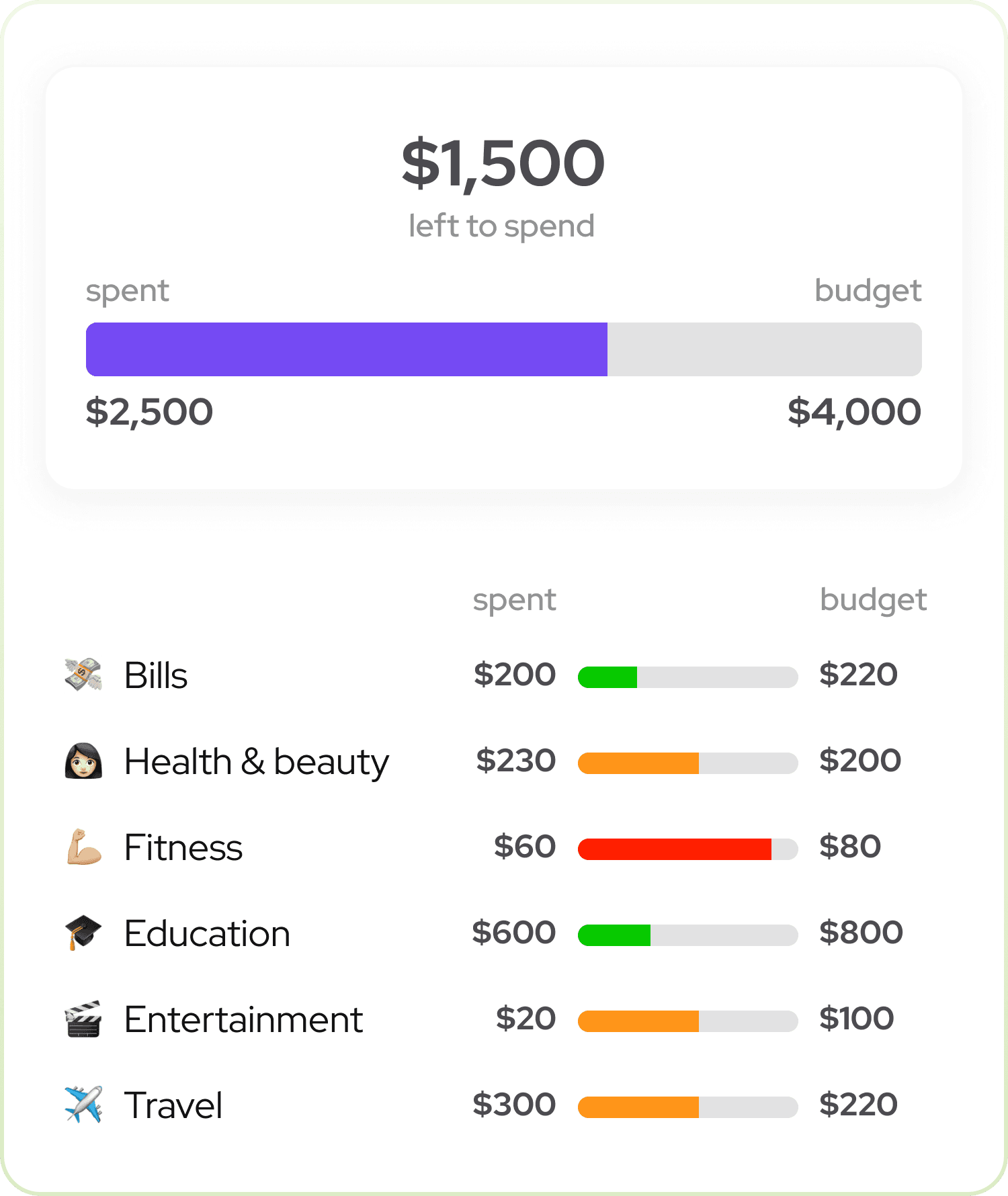Image resolution: width=1008 pixels, height=1196 pixels.
Task: Click the purple overall spending progress bar
Action: (504, 349)
